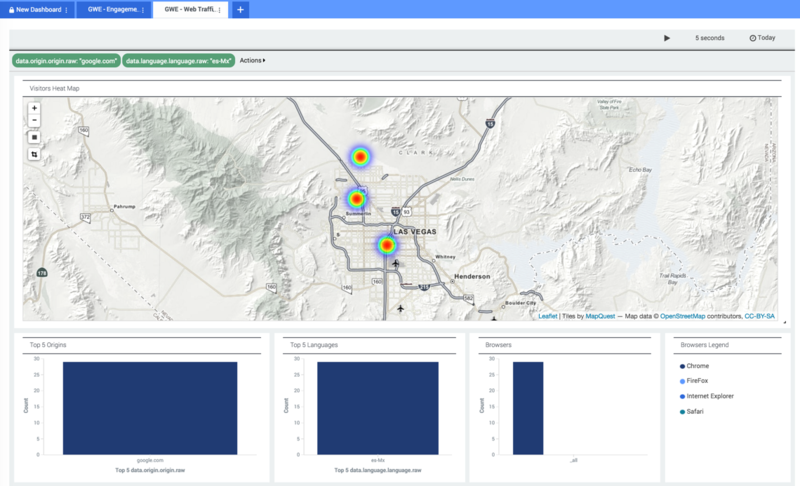The width and height of the screenshot is (800, 486).
Task: Open the 5 seconds refresh interval selector
Action: pos(709,38)
